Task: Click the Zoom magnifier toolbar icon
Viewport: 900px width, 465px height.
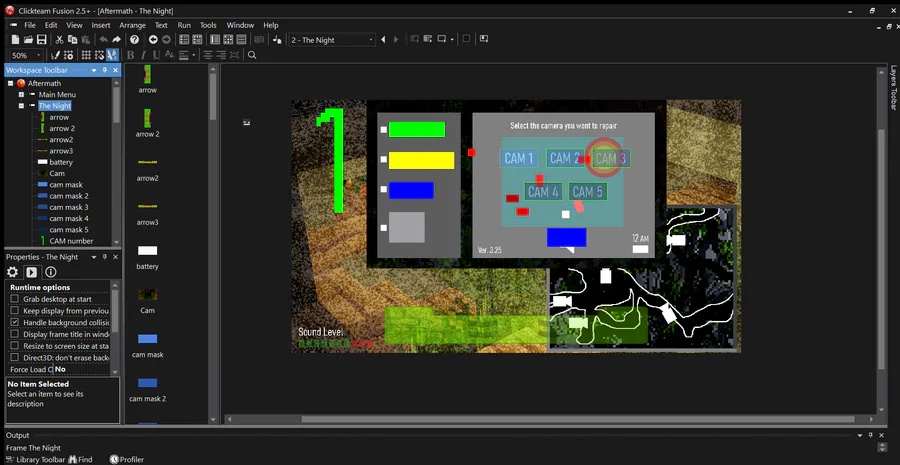Action: (252, 55)
